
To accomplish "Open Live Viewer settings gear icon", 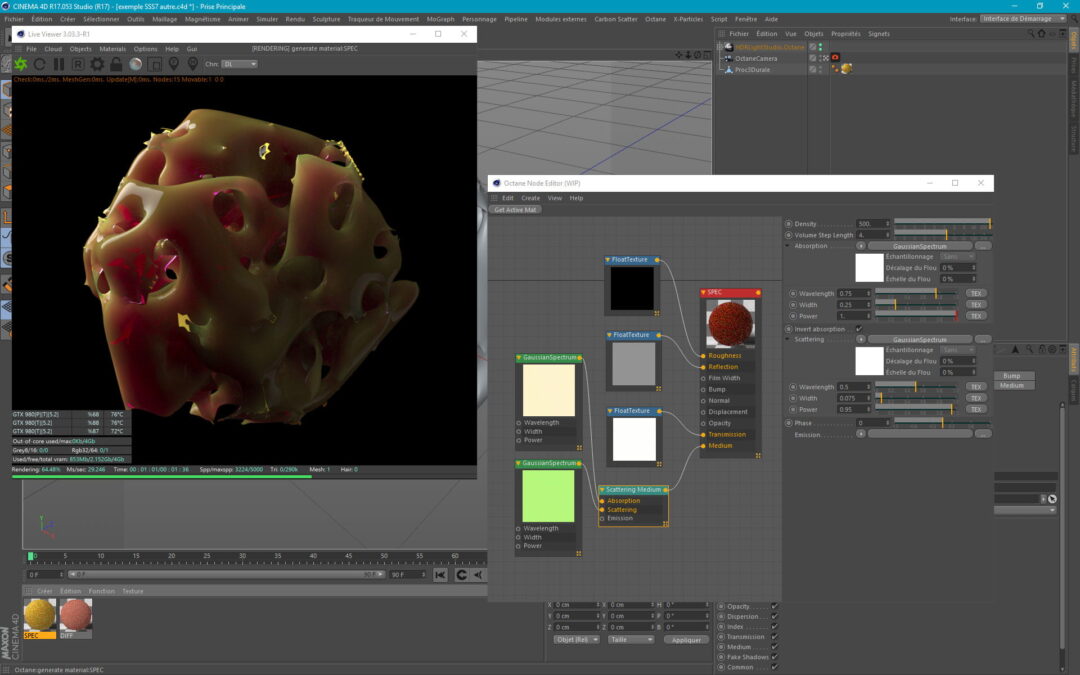I will click(x=97, y=64).
